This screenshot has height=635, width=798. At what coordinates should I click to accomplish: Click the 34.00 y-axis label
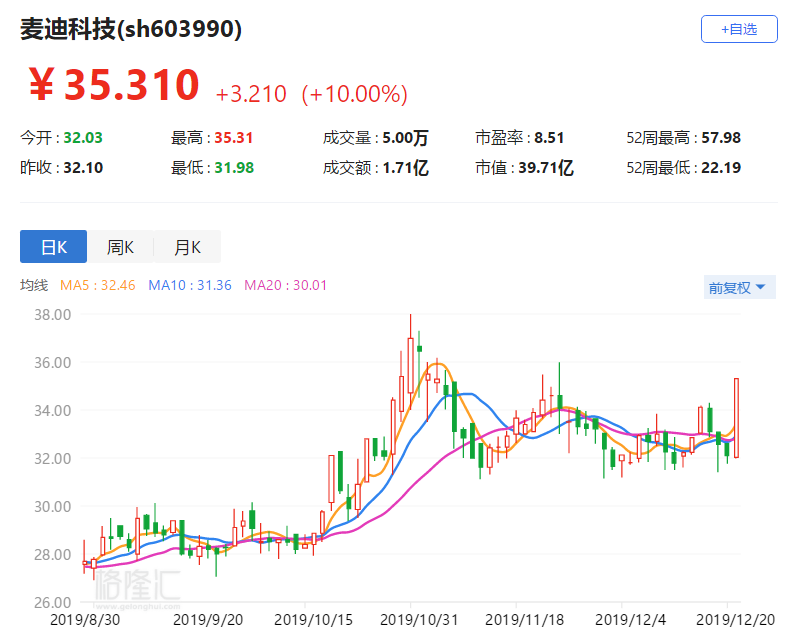point(52,410)
